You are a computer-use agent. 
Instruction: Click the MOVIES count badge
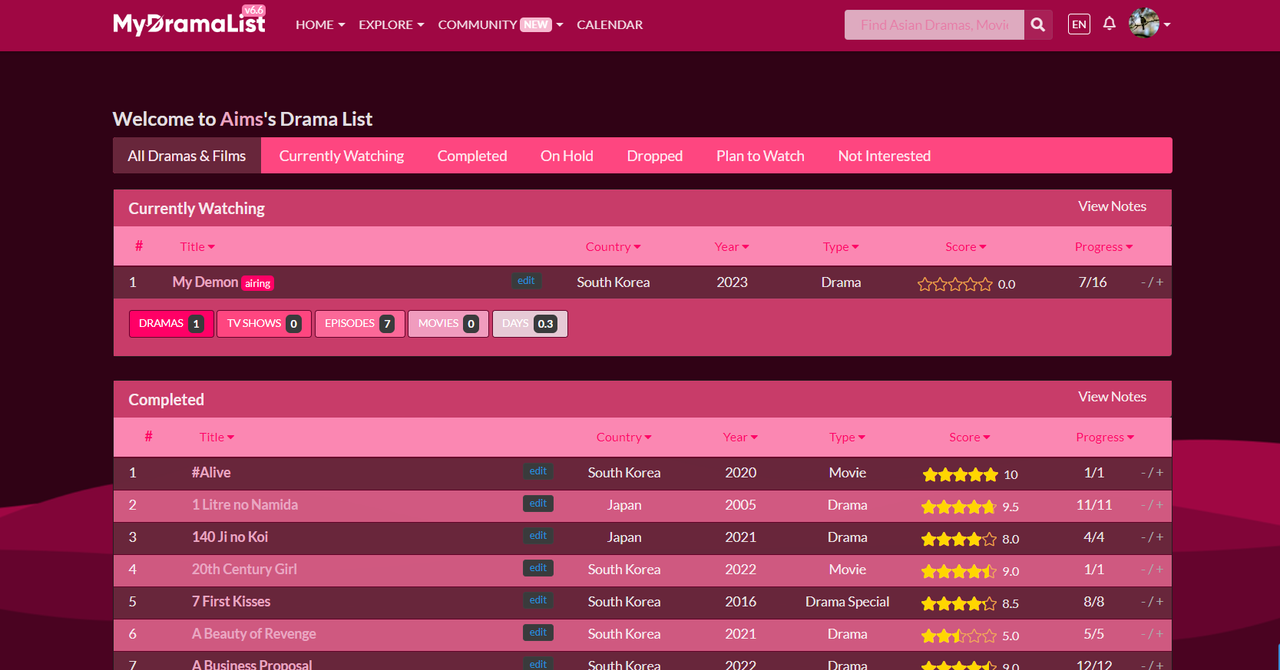pyautogui.click(x=449, y=324)
